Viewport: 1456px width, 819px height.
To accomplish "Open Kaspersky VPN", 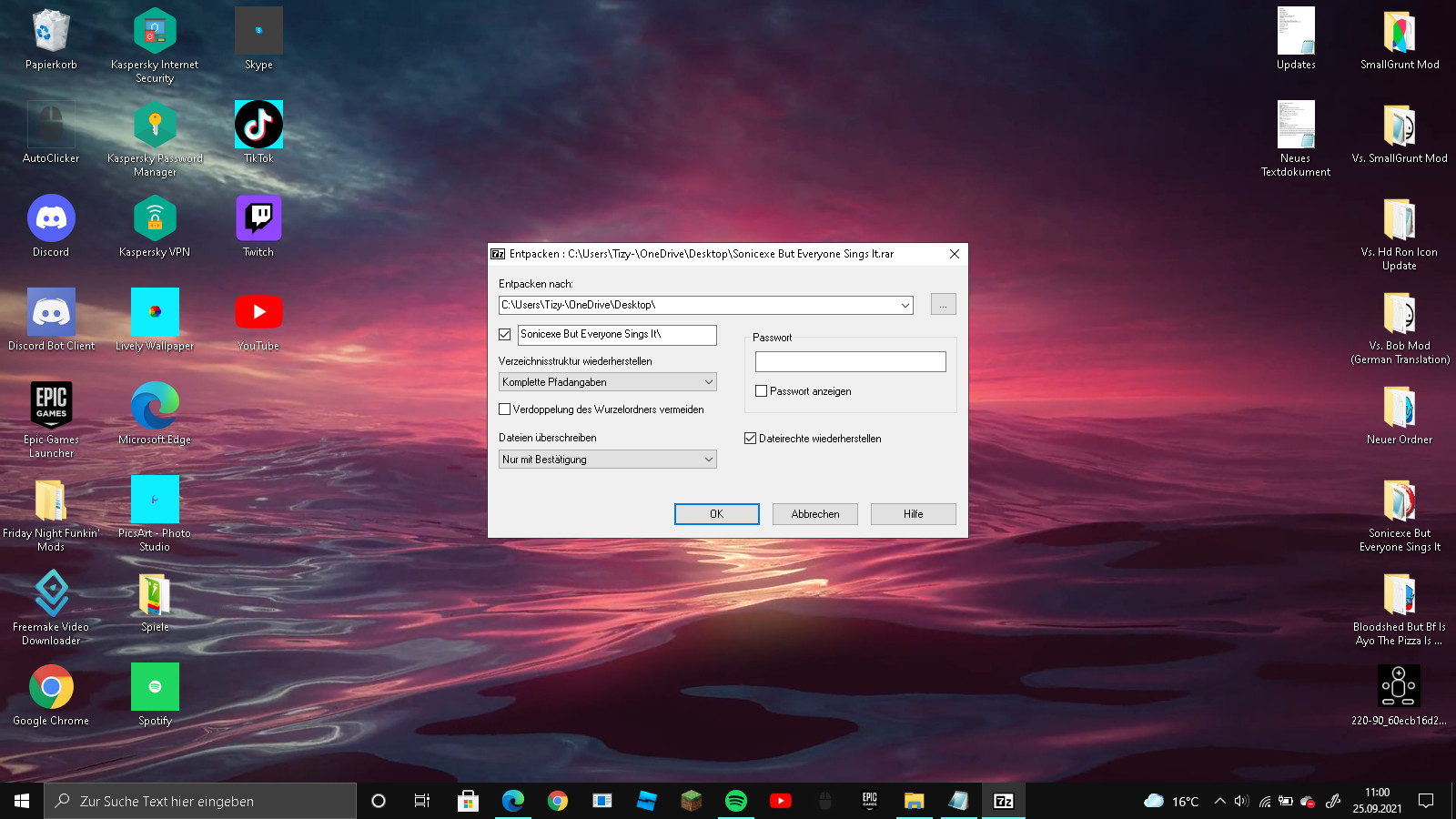I will pos(155,218).
